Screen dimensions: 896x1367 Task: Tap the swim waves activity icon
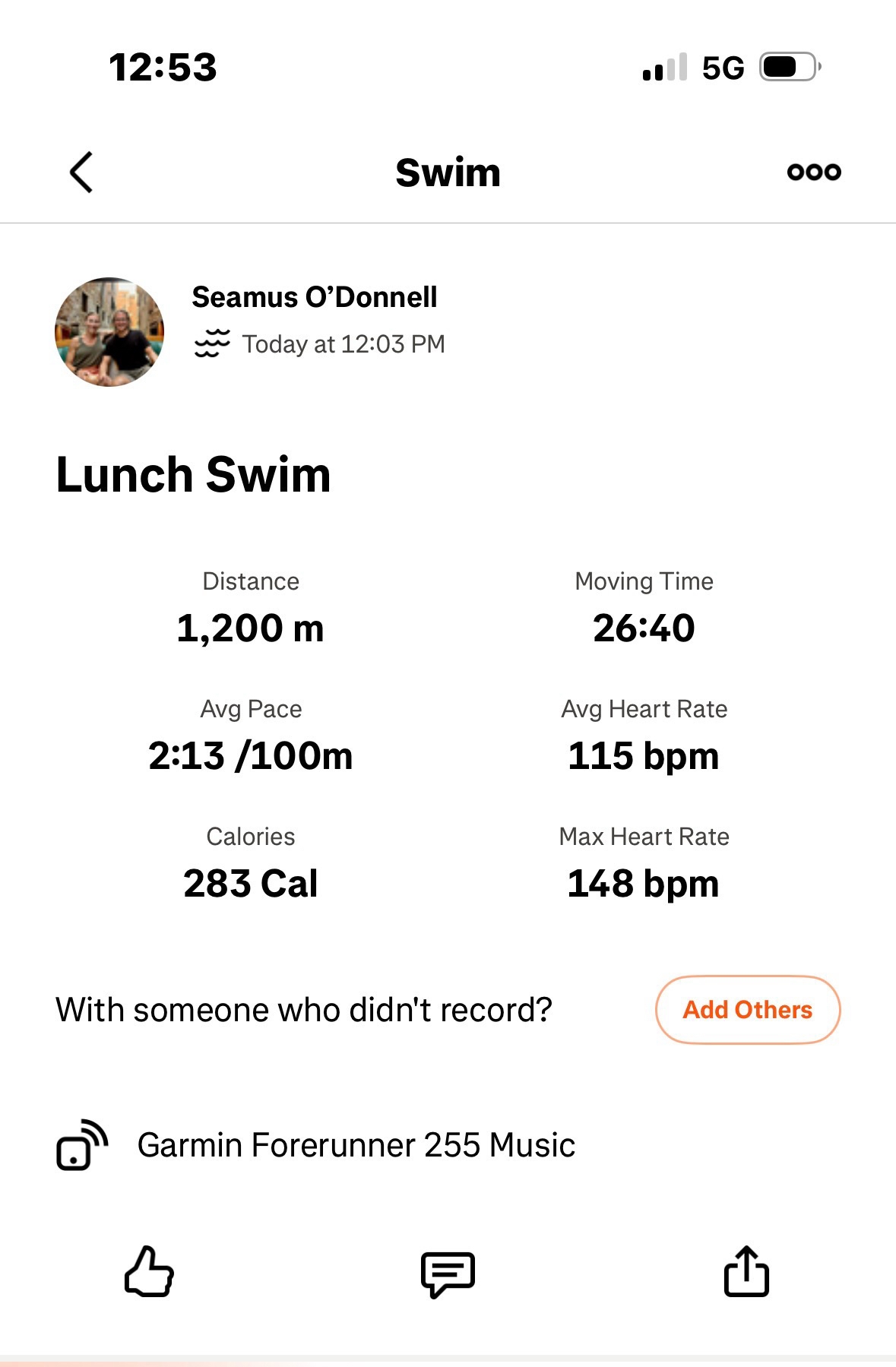[212, 343]
